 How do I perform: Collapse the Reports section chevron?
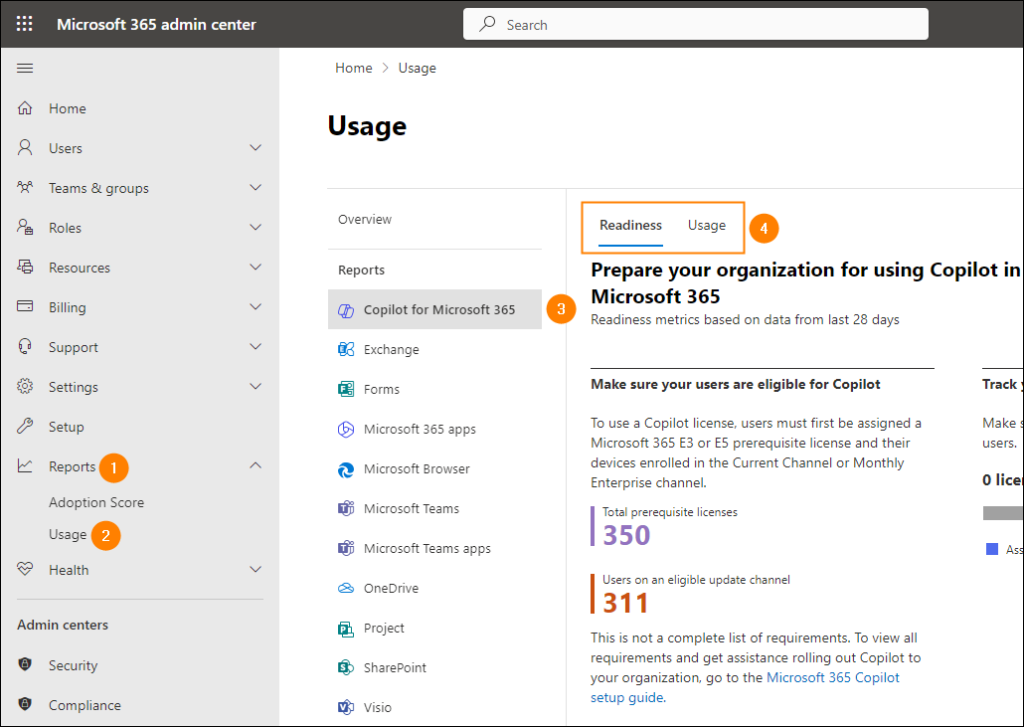[x=255, y=466]
